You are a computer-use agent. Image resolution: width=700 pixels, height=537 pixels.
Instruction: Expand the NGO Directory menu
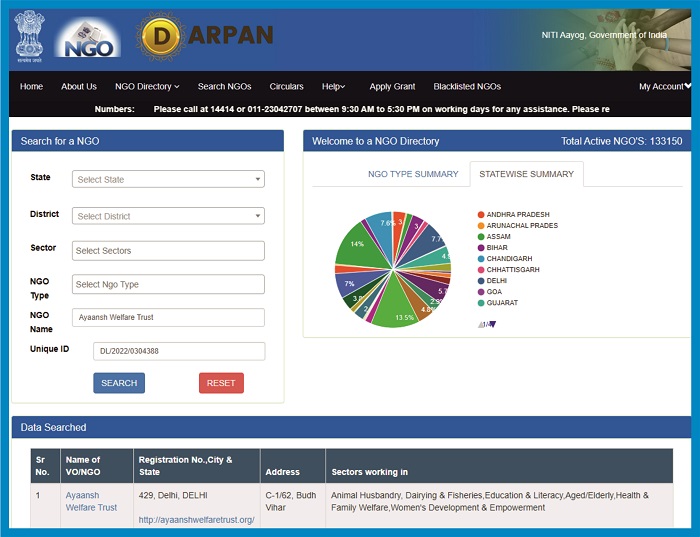pos(147,87)
